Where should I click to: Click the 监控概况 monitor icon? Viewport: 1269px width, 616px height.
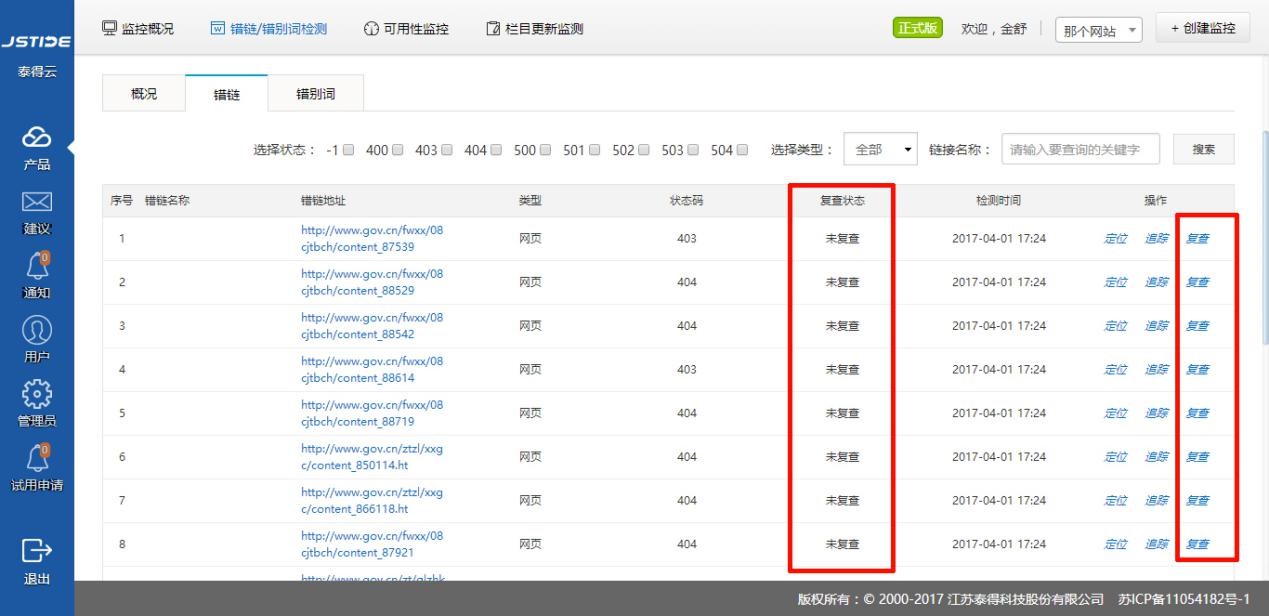tap(112, 27)
